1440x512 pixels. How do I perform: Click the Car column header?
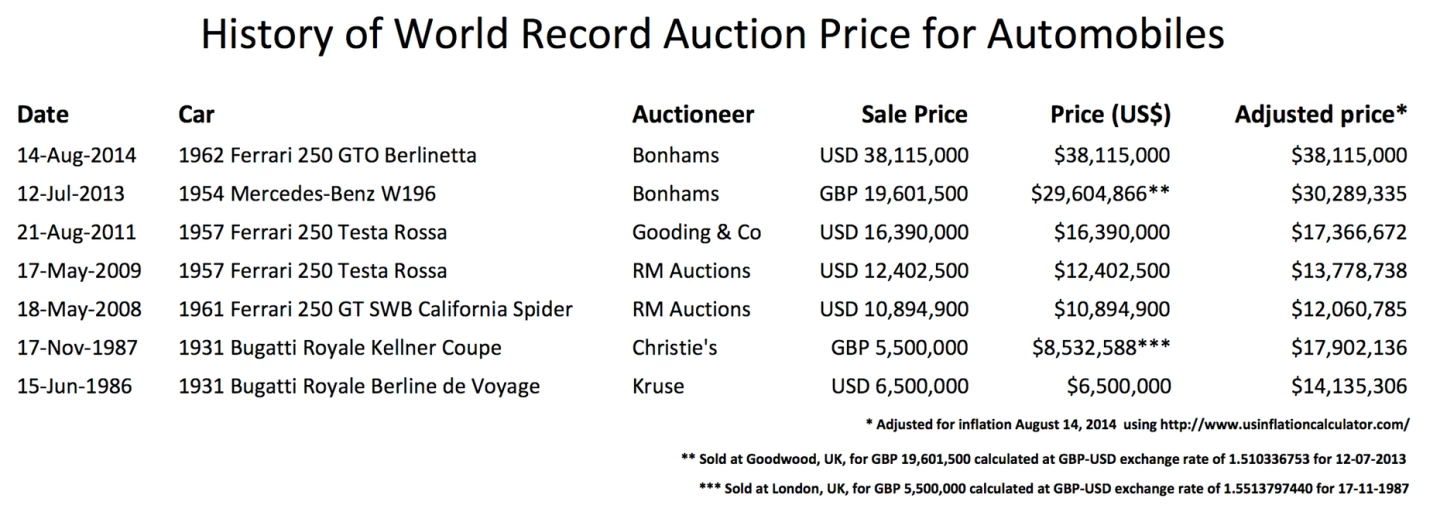click(196, 114)
